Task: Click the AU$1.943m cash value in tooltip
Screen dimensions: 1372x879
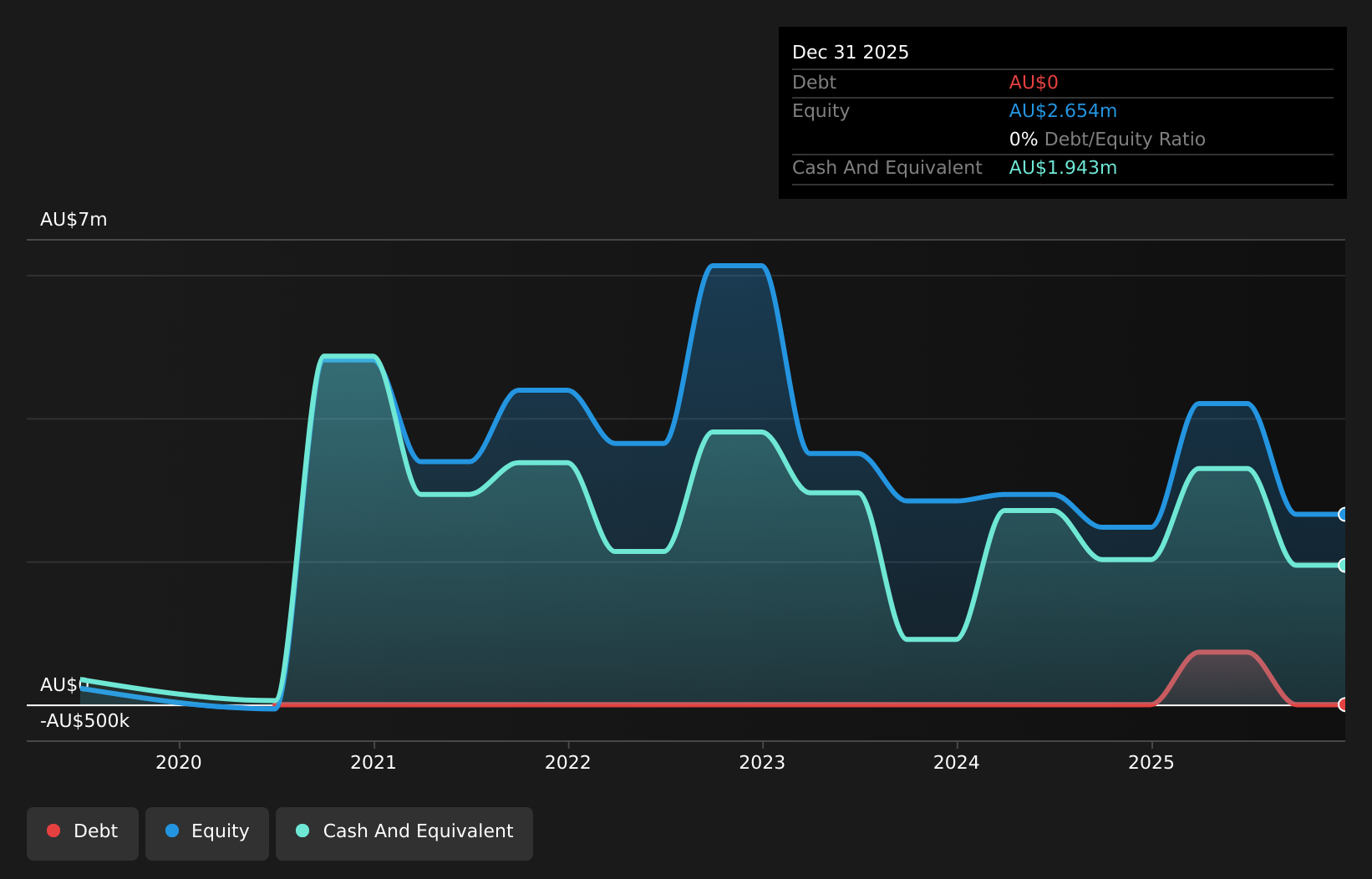Action: pyautogui.click(x=1063, y=168)
